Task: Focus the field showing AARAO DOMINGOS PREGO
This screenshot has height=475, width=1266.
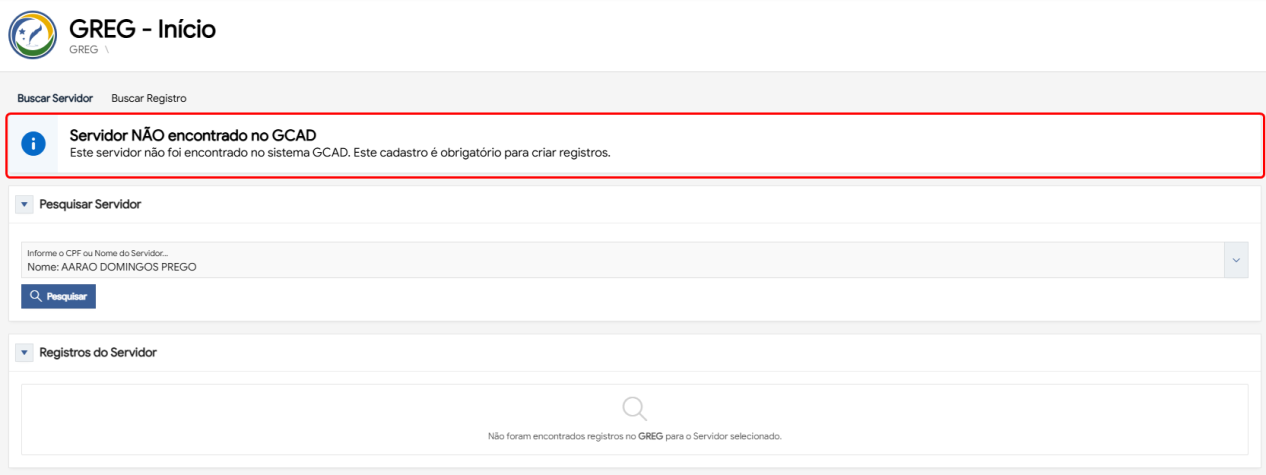Action: (x=620, y=267)
